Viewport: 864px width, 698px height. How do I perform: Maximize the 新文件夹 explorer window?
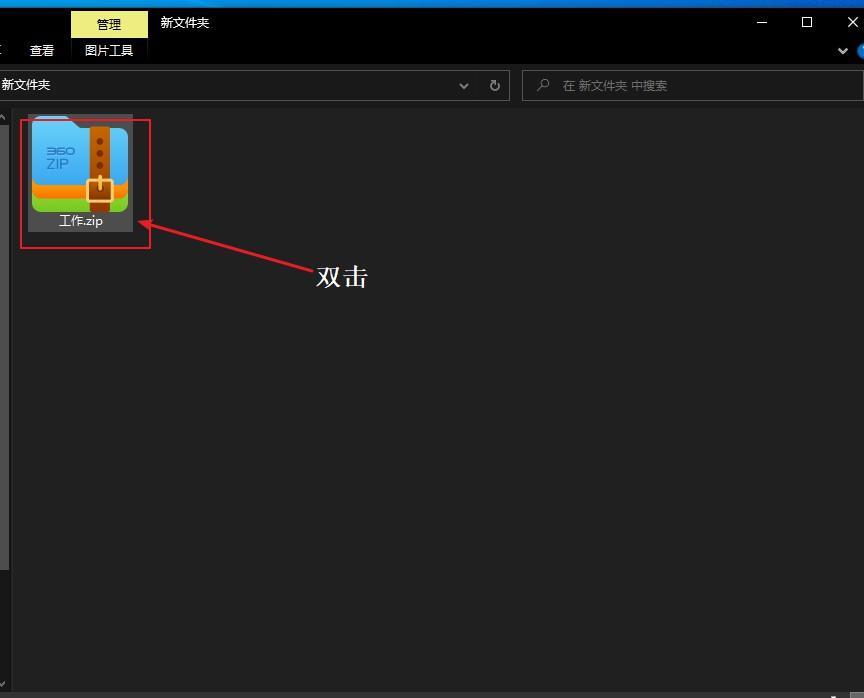[807, 23]
